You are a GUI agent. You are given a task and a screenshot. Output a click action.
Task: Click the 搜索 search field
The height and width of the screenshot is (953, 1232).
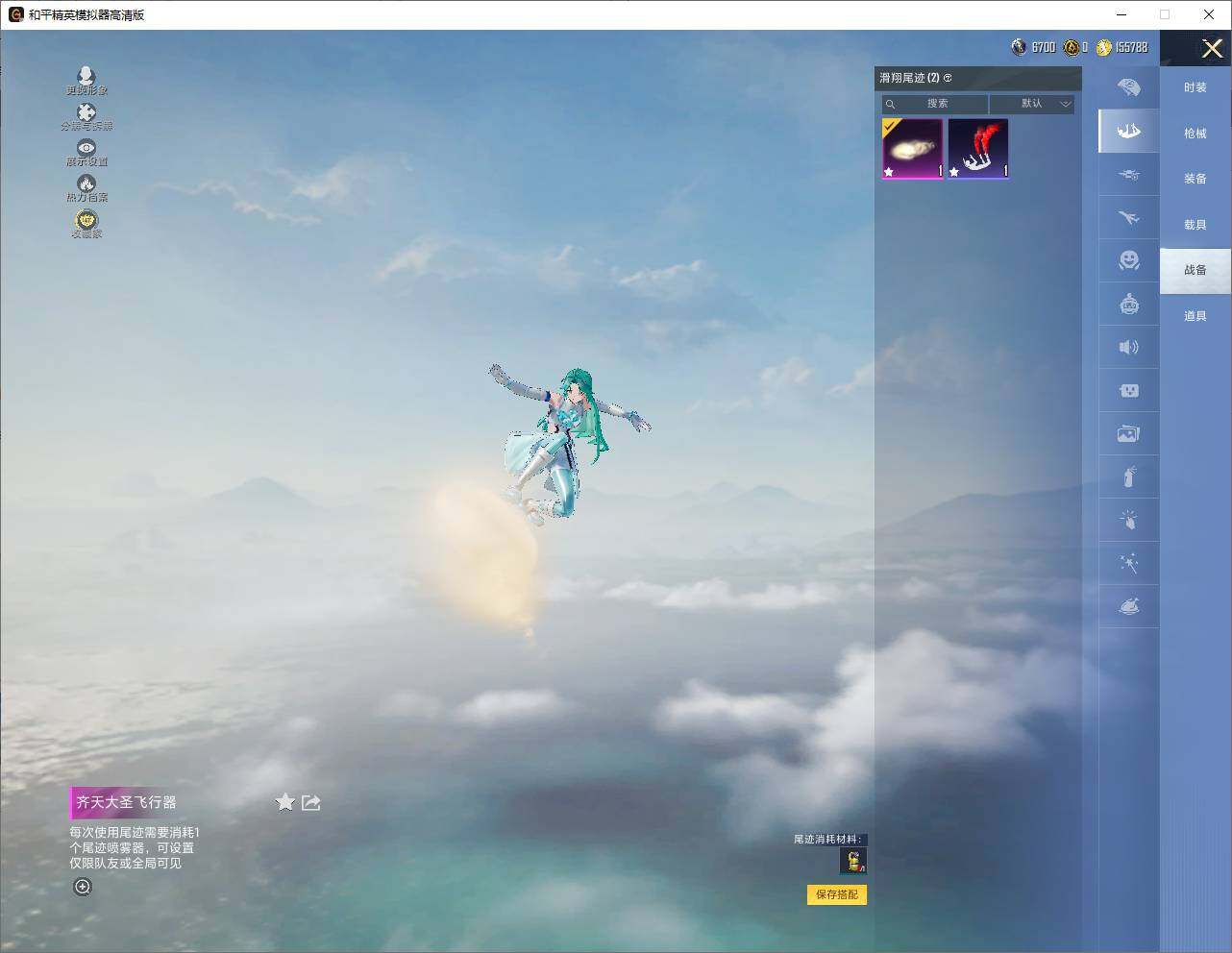pyautogui.click(x=935, y=104)
